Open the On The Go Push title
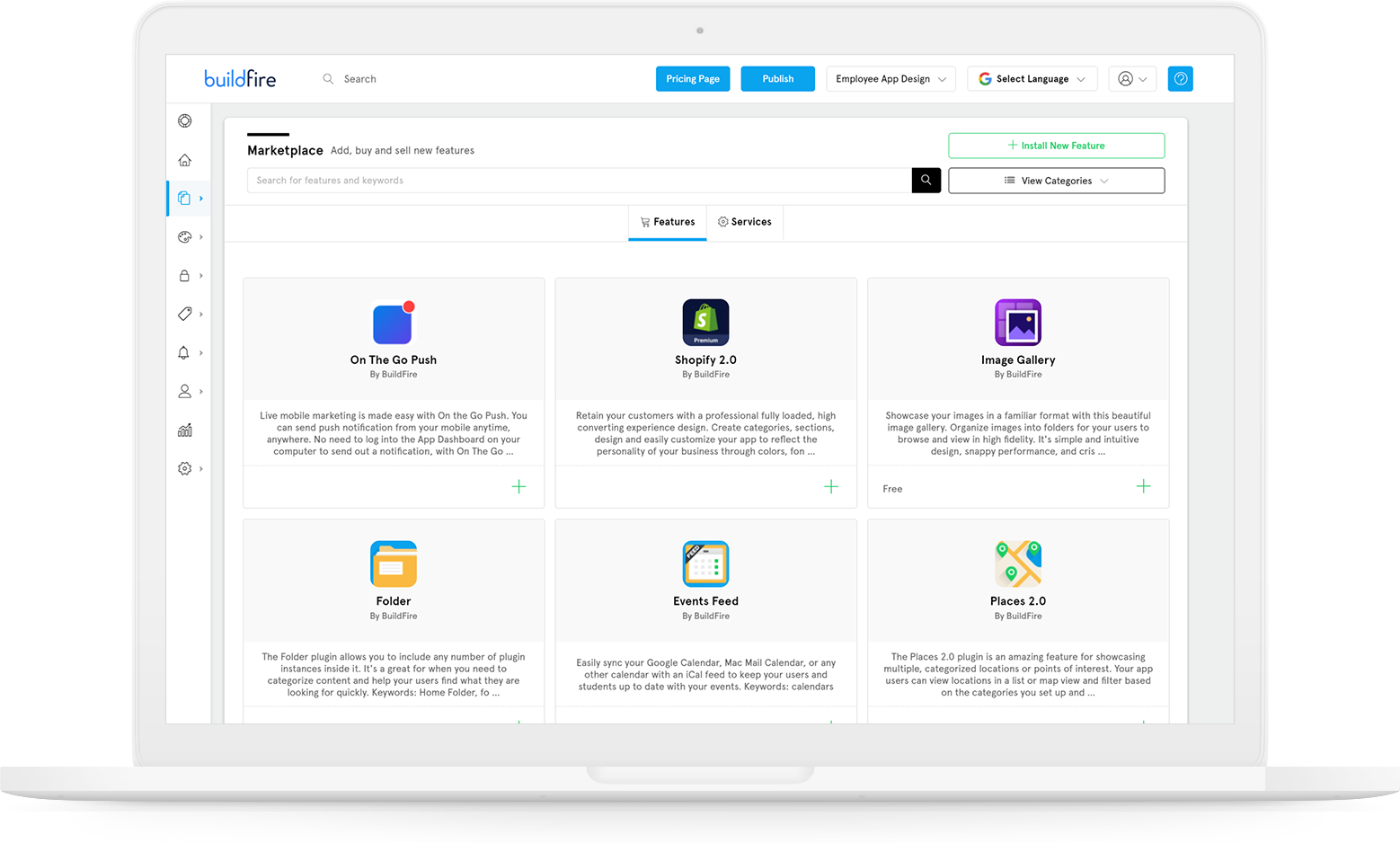 click(394, 359)
